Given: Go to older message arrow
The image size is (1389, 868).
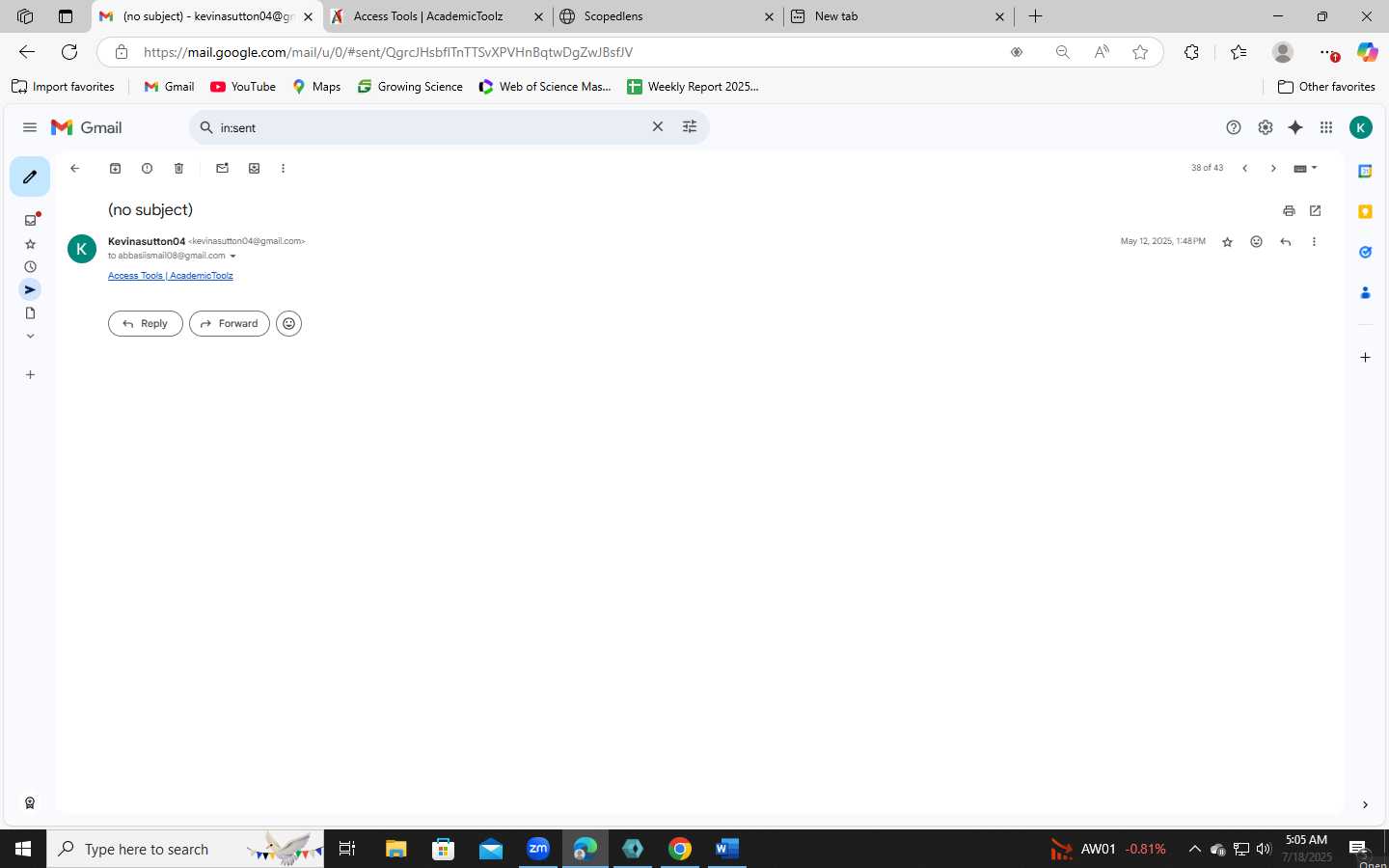Looking at the screenshot, I should (1273, 169).
